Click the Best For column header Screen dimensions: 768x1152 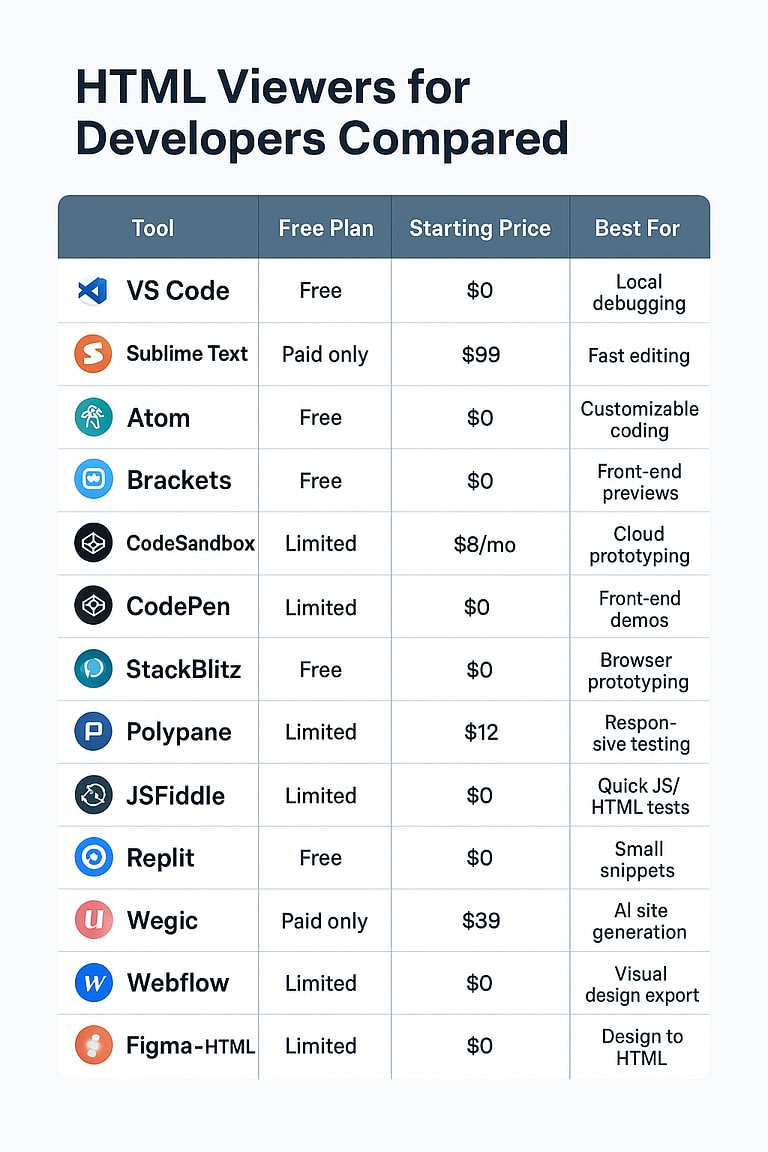637,228
